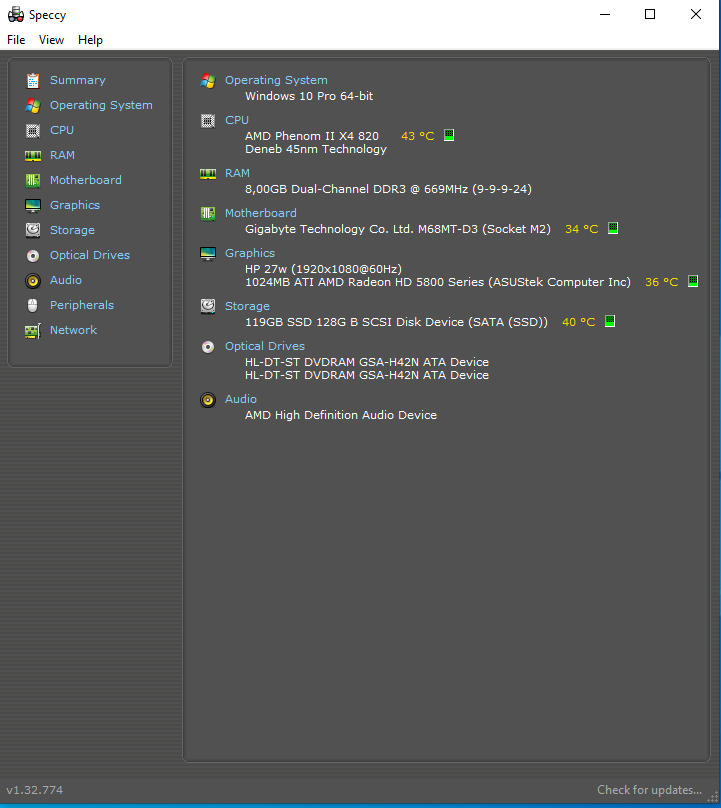This screenshot has height=808, width=721.
Task: Click the Windows flag icon in summary panel
Action: coord(208,80)
